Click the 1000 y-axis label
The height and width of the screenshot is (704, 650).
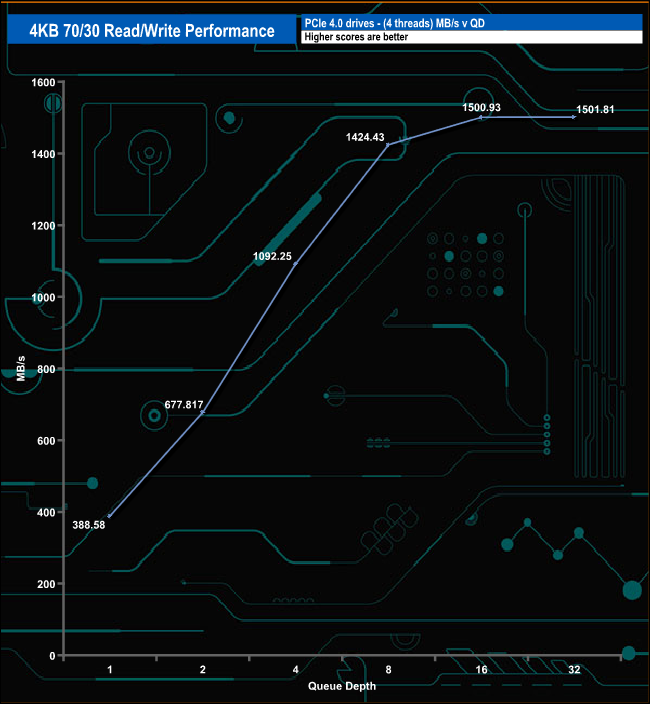click(43, 298)
